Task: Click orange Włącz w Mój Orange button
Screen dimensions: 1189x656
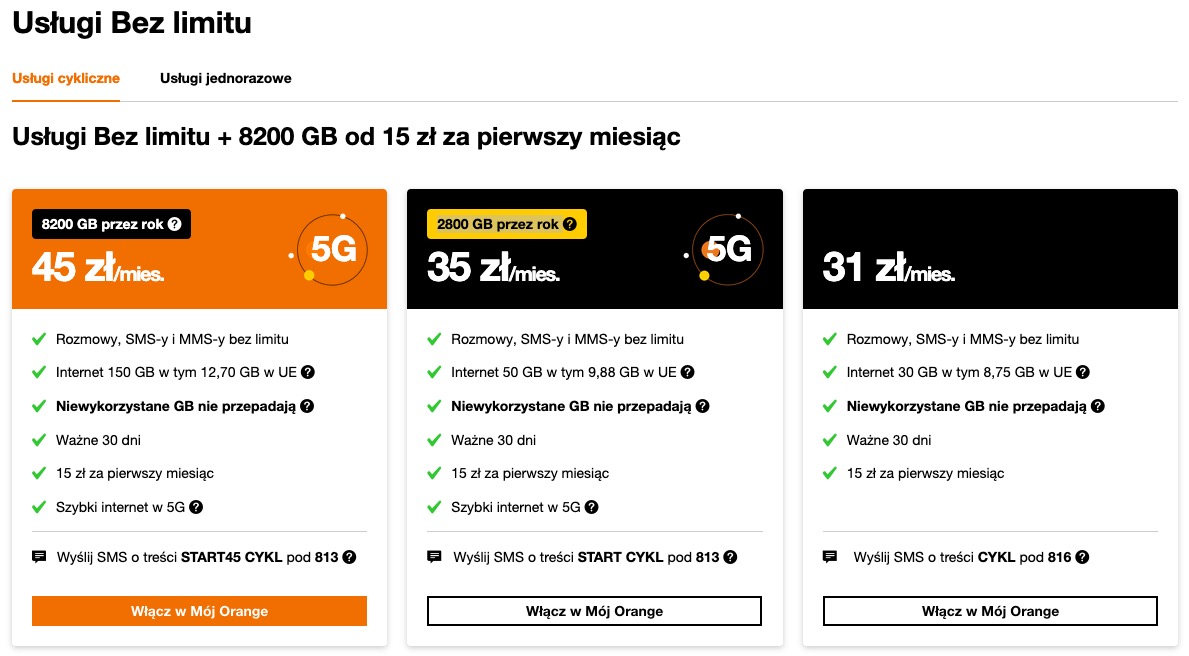Action: tap(199, 611)
